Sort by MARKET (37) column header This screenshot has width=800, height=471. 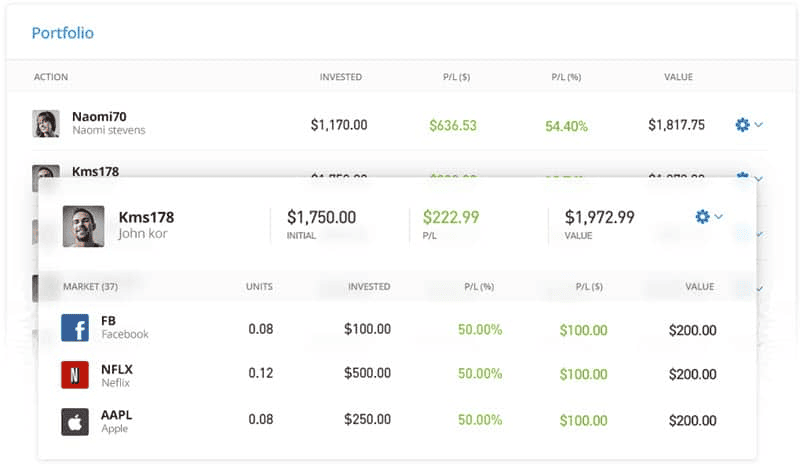(x=90, y=287)
